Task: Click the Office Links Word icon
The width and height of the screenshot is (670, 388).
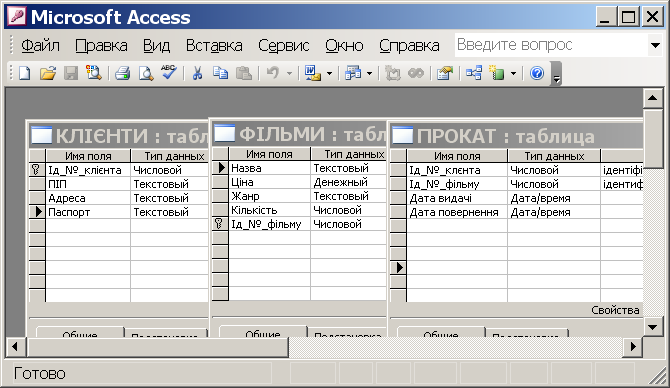Action: [312, 73]
